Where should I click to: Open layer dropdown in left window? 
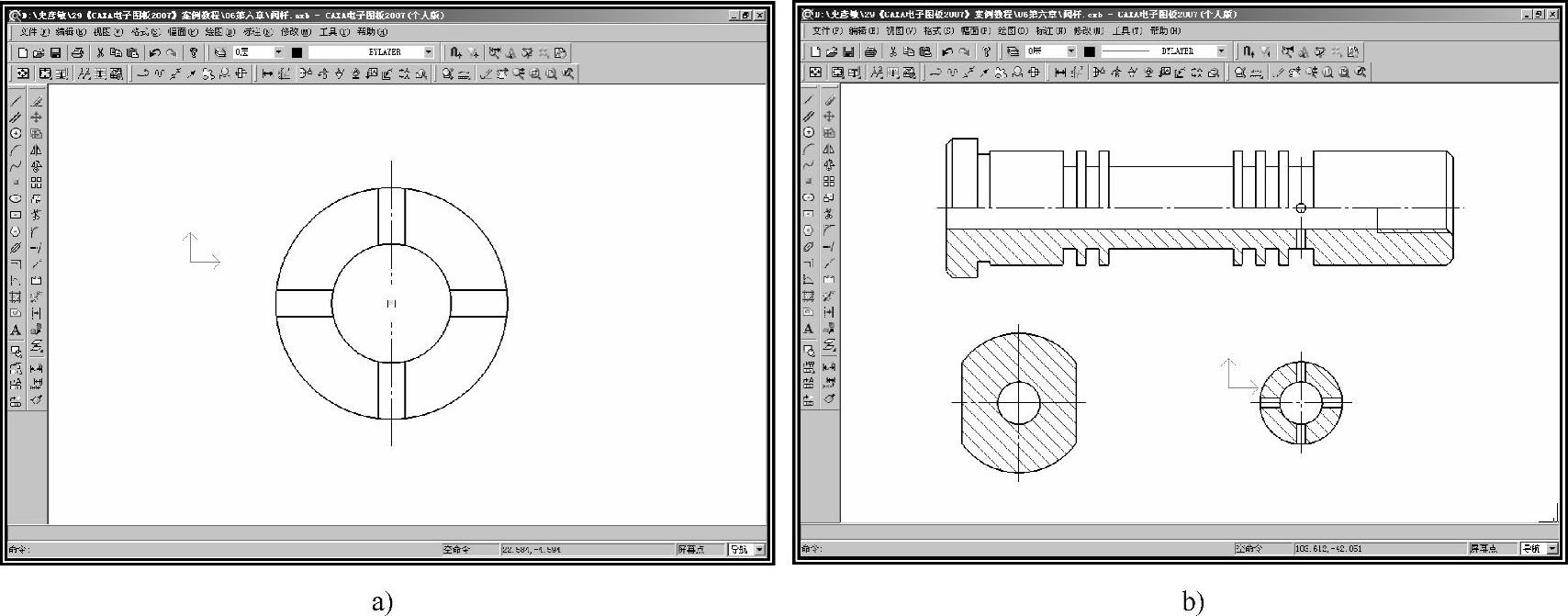click(x=279, y=53)
